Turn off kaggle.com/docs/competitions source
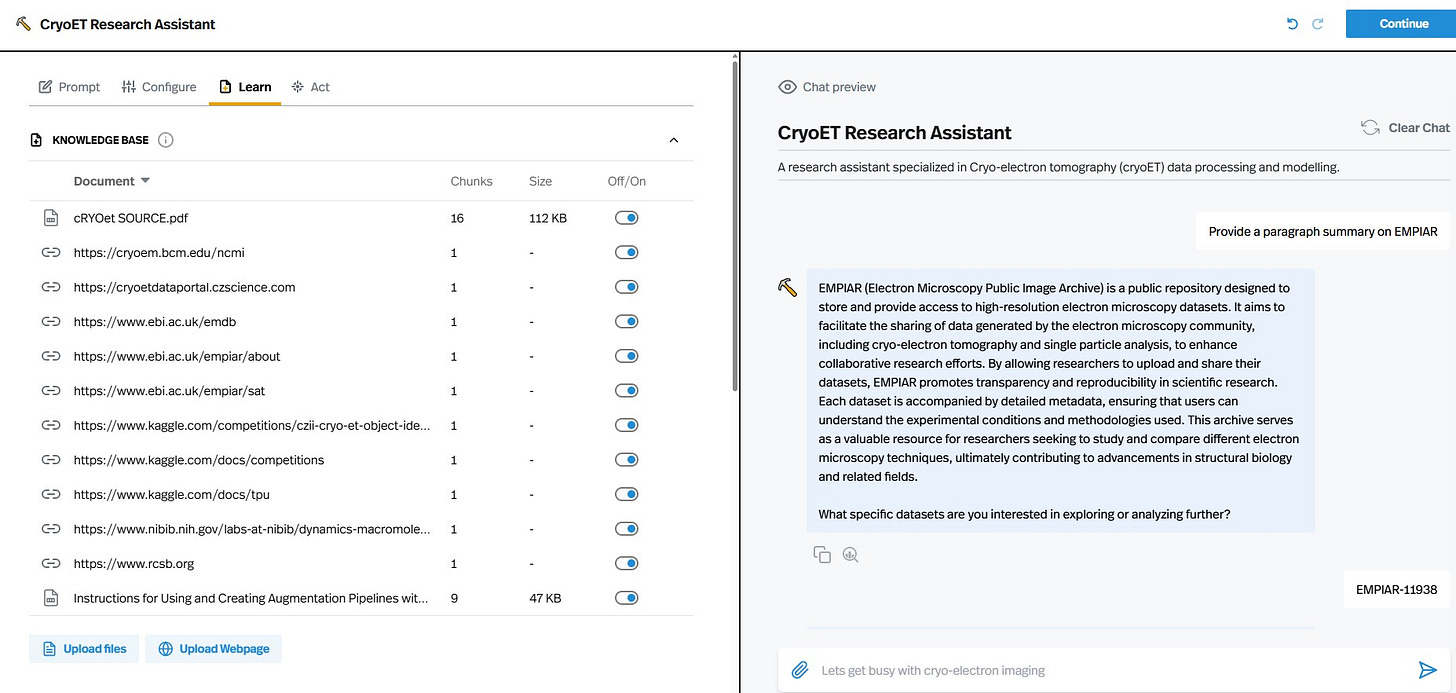 [627, 460]
